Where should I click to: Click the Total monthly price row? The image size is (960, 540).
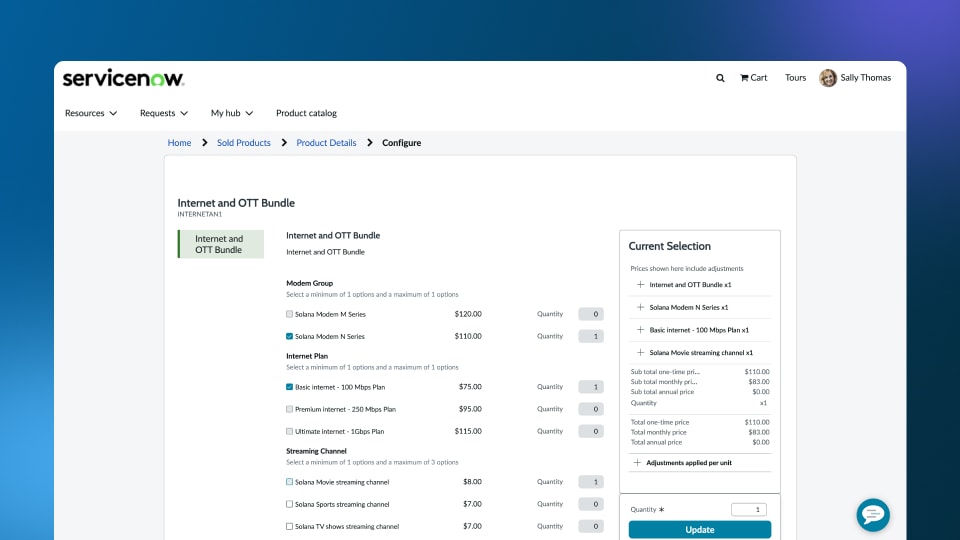tap(700, 432)
